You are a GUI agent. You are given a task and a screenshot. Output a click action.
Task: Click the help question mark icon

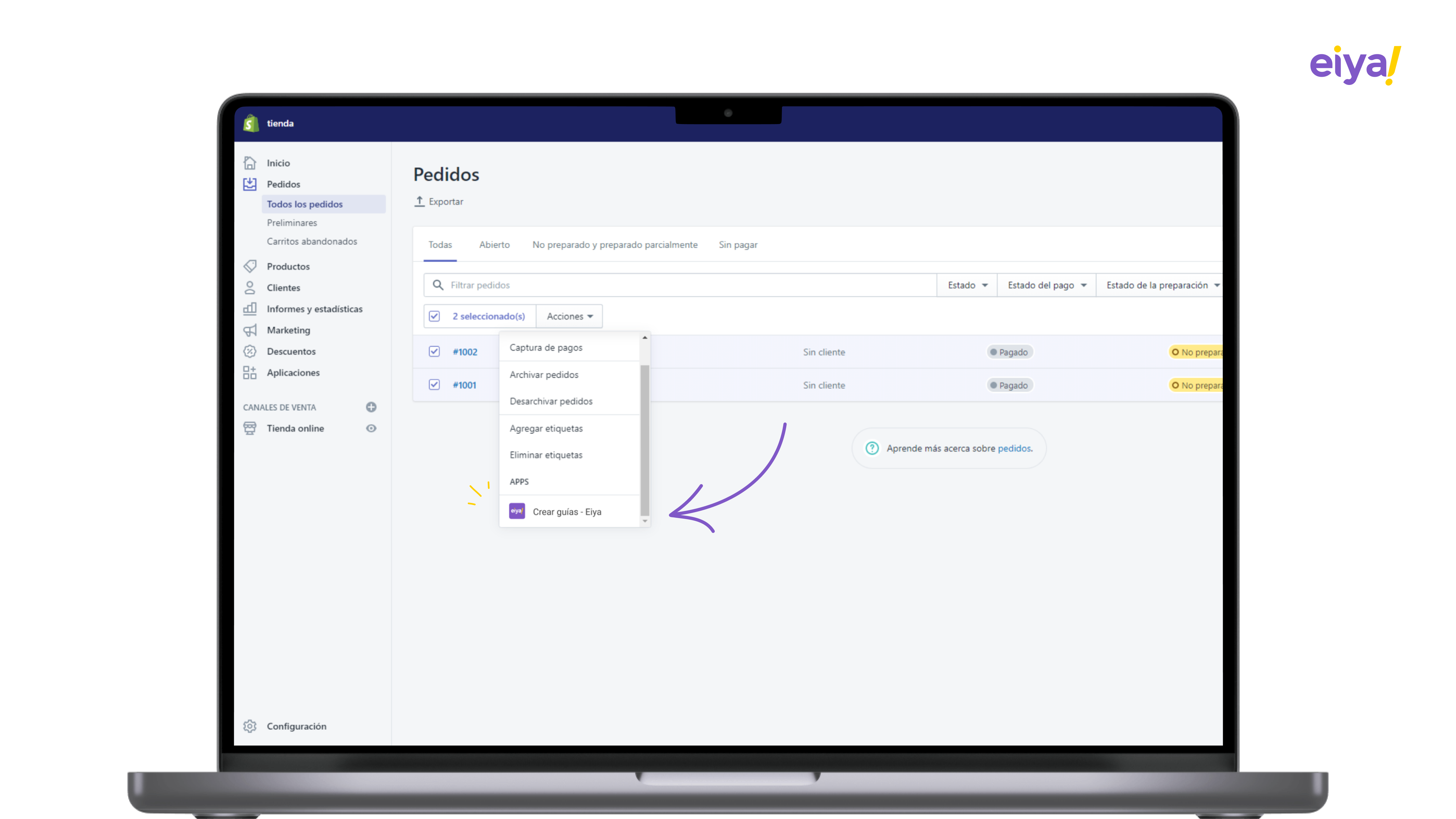click(872, 448)
